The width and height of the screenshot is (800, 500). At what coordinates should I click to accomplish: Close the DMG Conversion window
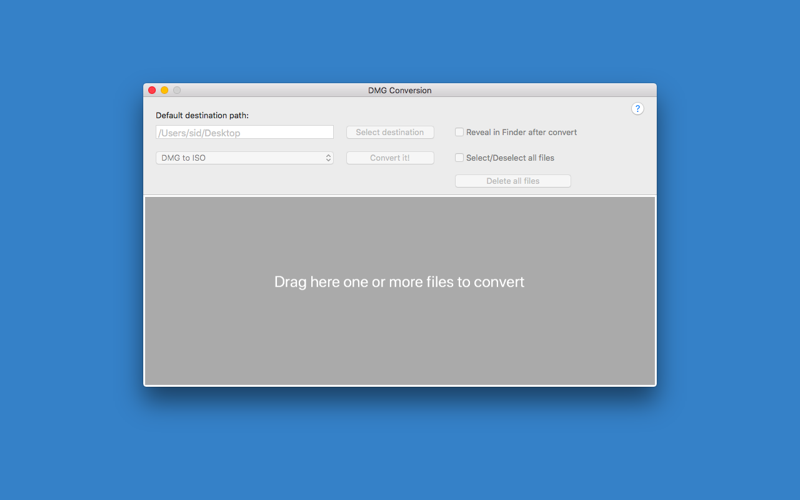point(152,90)
